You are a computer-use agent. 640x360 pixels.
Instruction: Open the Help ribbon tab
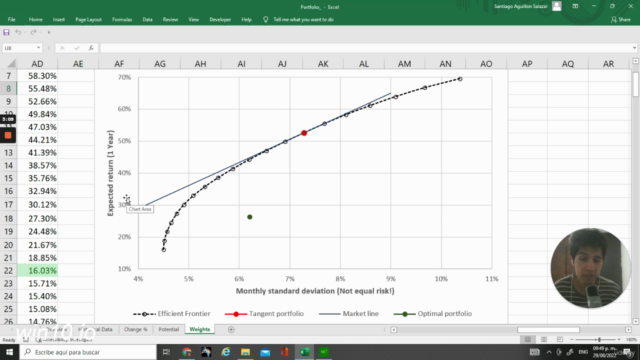[246, 20]
